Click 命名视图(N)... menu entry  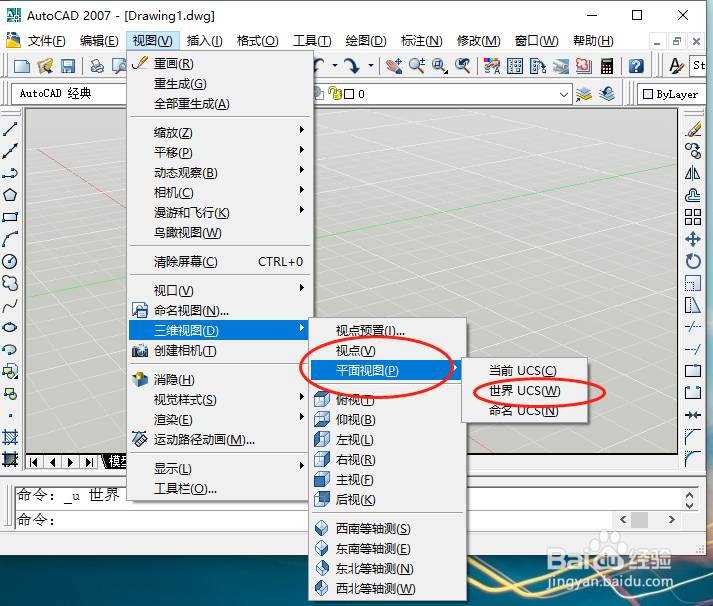(221, 310)
